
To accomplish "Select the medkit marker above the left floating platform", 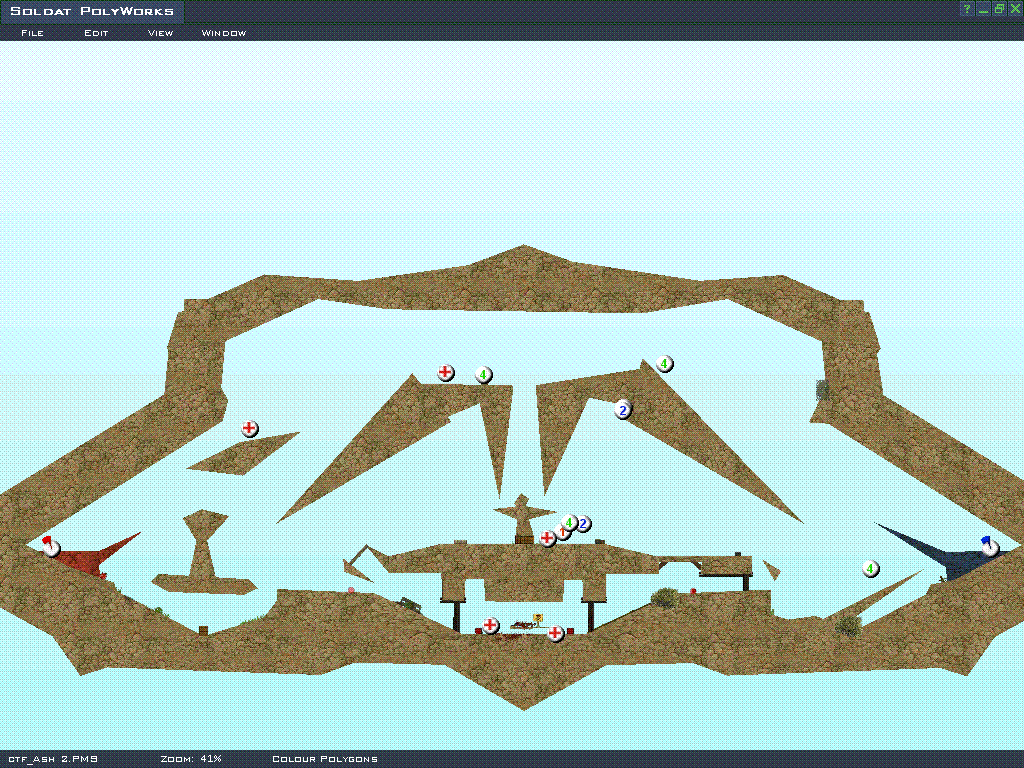I will [250, 429].
